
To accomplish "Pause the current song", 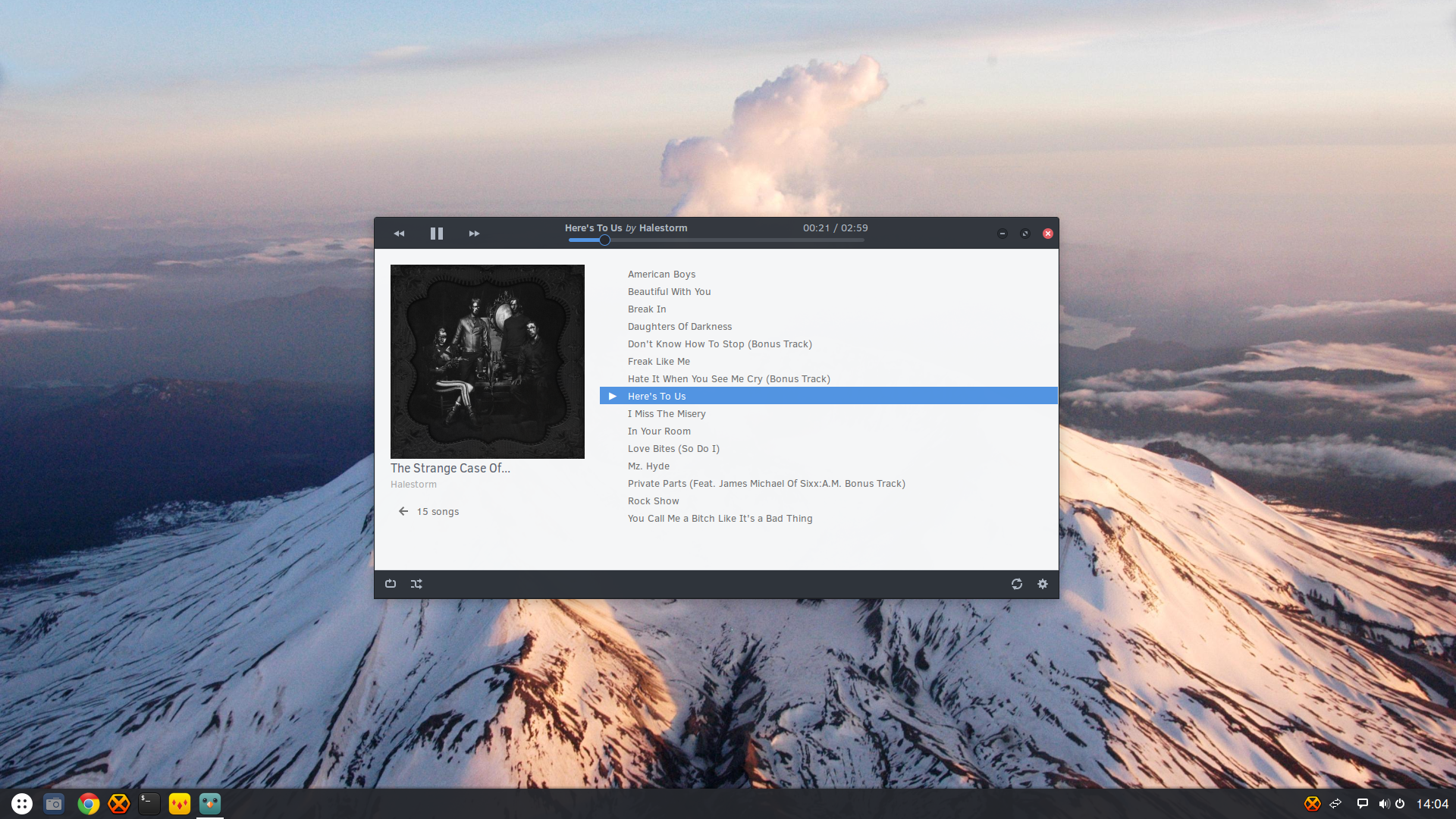I will [437, 234].
